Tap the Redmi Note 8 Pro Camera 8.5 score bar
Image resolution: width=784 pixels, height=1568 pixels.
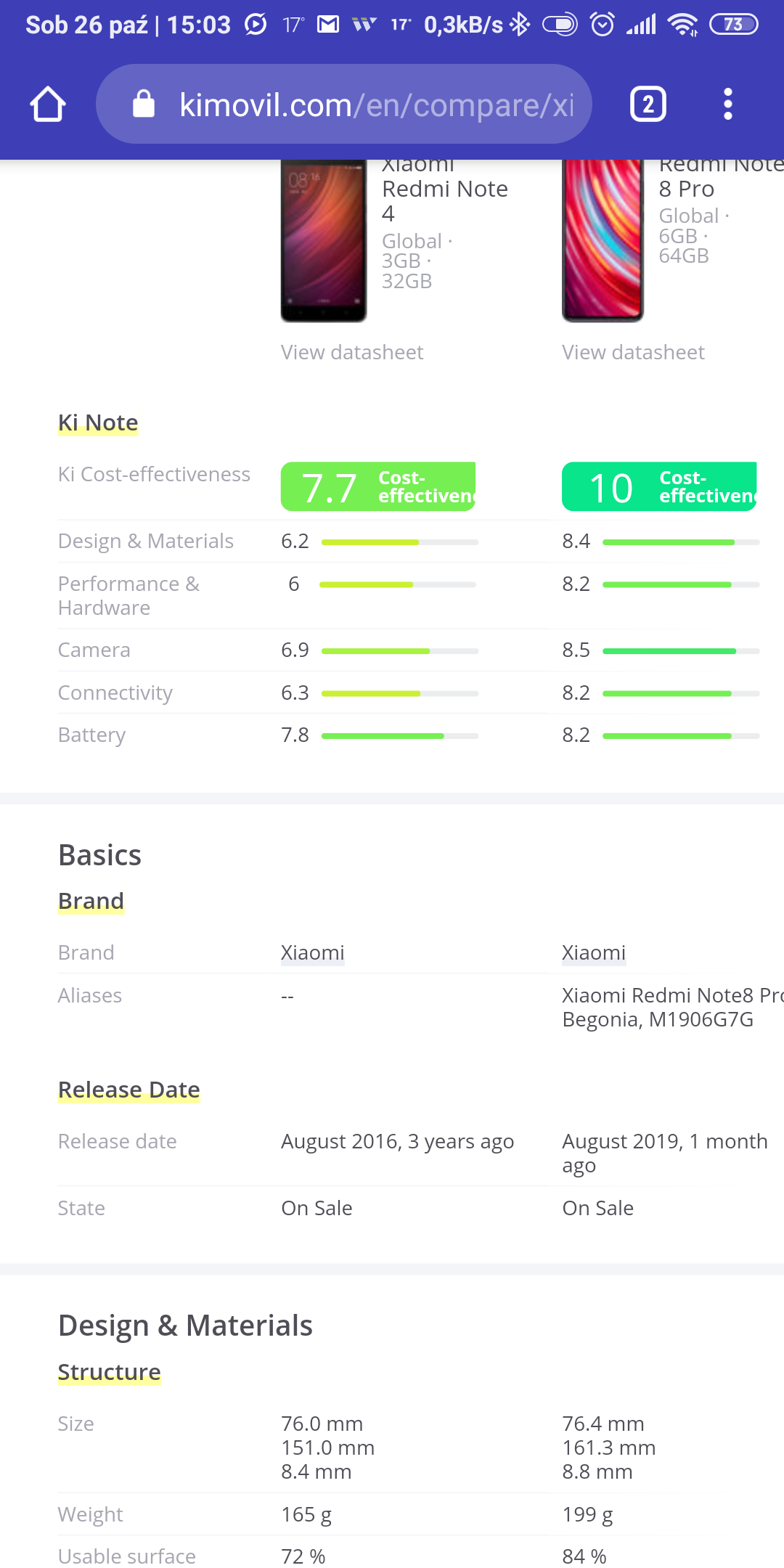click(x=681, y=651)
